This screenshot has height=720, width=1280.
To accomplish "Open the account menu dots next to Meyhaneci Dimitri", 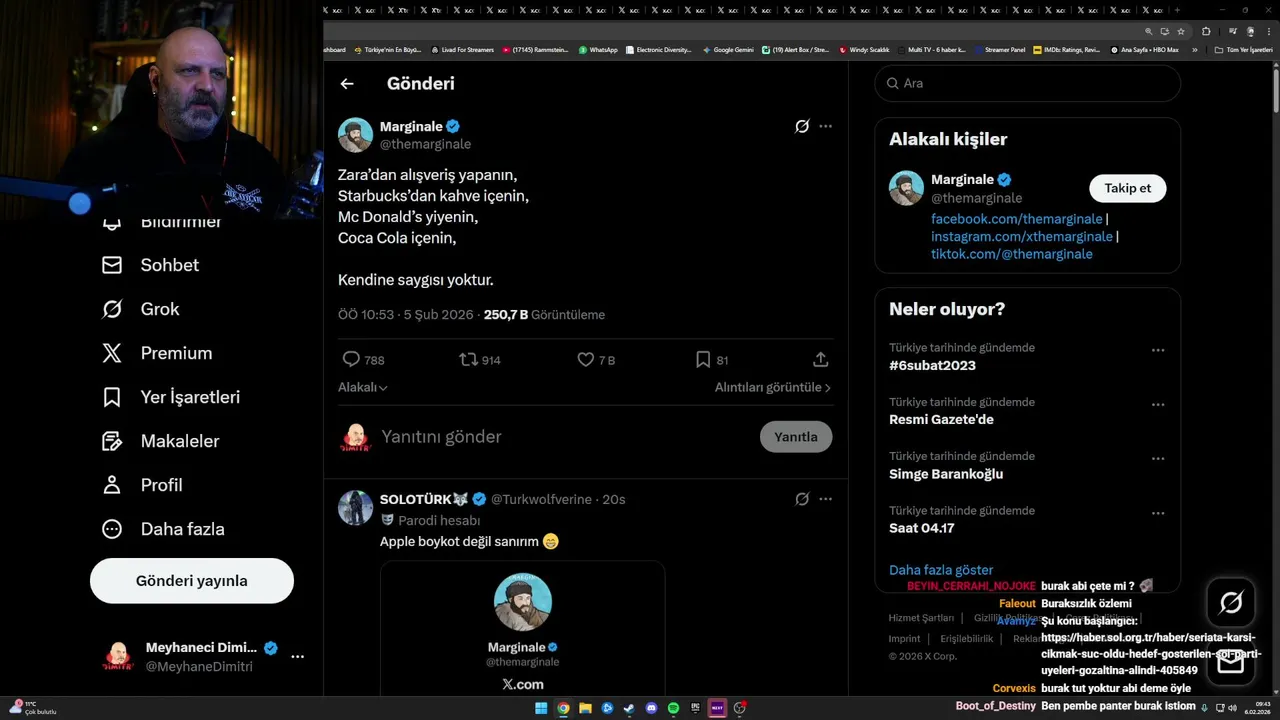I will 297,657.
